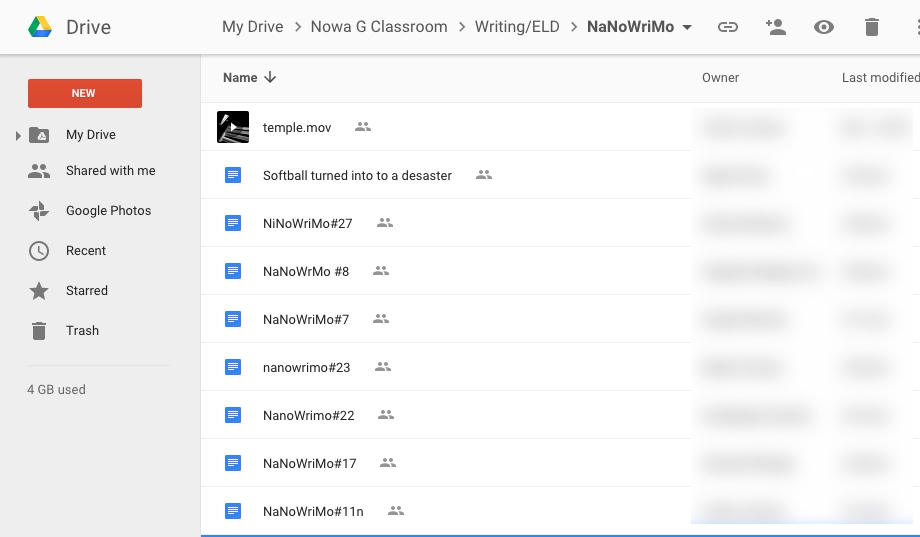920x537 pixels.
Task: Select the NaNoWriMo#17 document
Action: (309, 464)
